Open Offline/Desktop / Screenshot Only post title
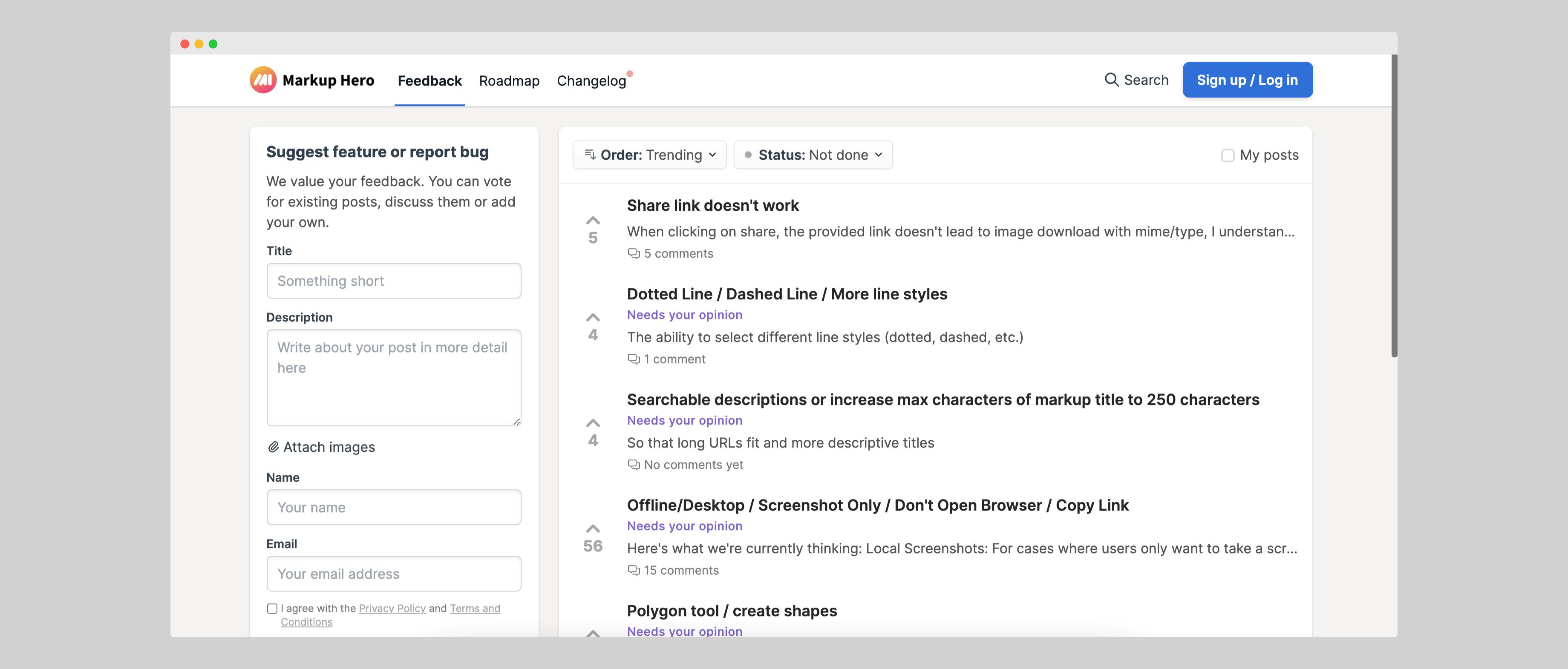Viewport: 1568px width, 669px height. point(878,505)
